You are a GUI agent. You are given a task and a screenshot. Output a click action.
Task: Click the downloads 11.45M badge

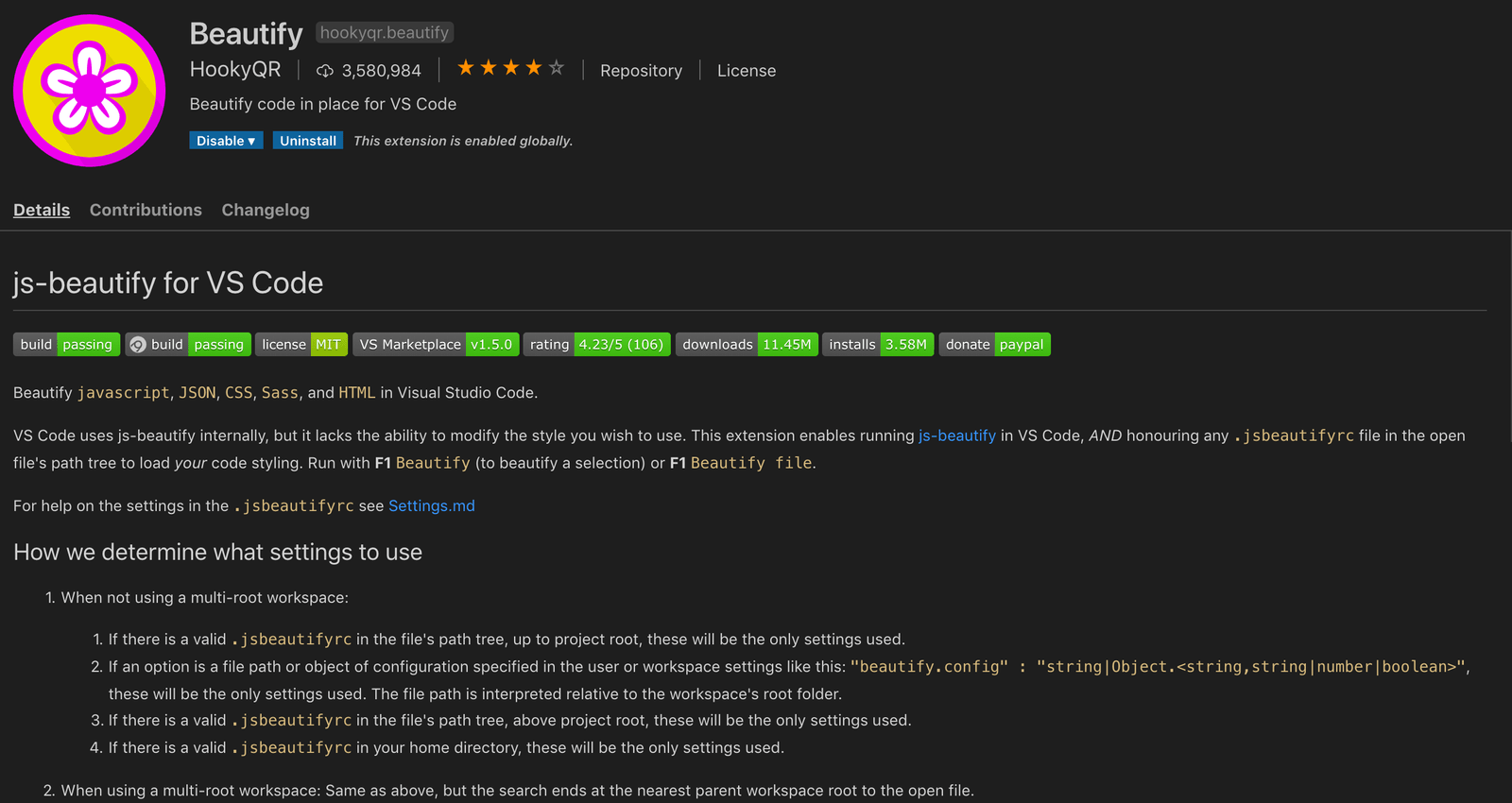747,345
